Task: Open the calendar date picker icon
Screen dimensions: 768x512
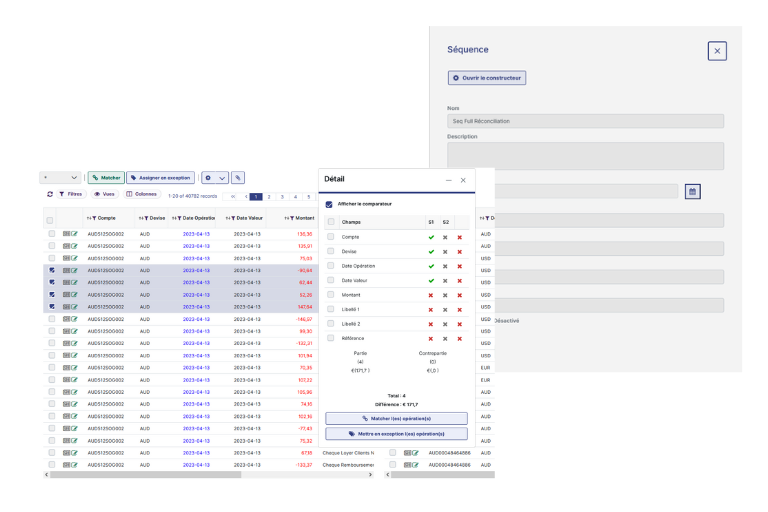Action: tap(693, 192)
